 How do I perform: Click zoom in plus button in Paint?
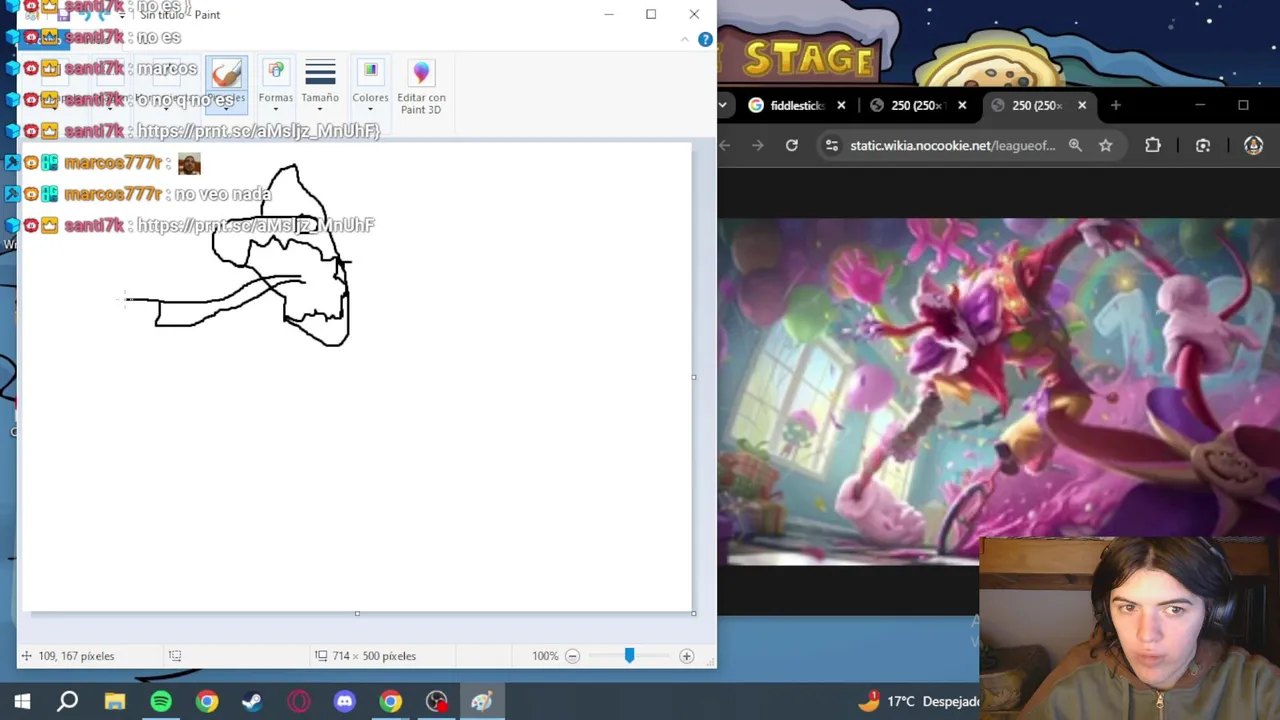point(686,656)
